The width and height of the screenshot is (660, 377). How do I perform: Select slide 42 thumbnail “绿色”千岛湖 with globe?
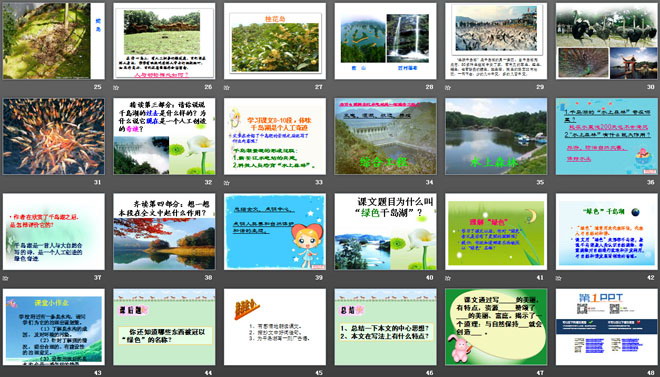[607, 231]
